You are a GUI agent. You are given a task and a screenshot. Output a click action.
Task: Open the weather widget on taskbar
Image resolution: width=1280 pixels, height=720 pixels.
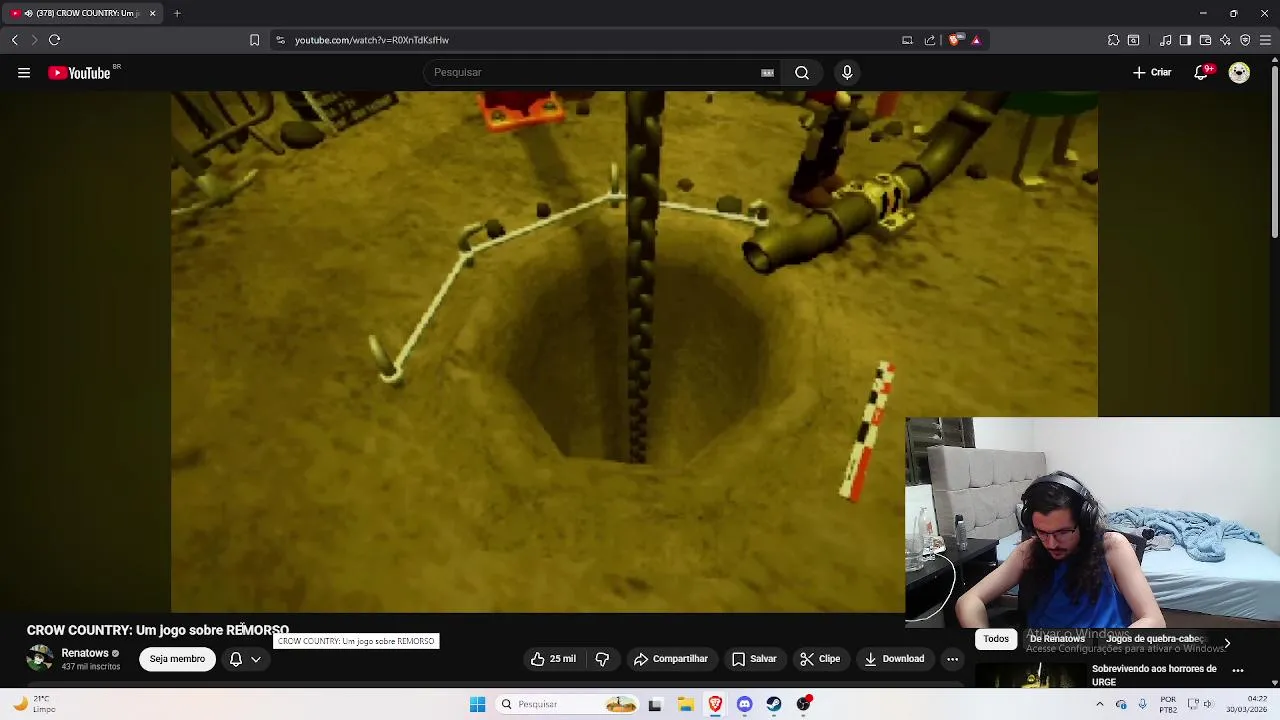[x=32, y=704]
